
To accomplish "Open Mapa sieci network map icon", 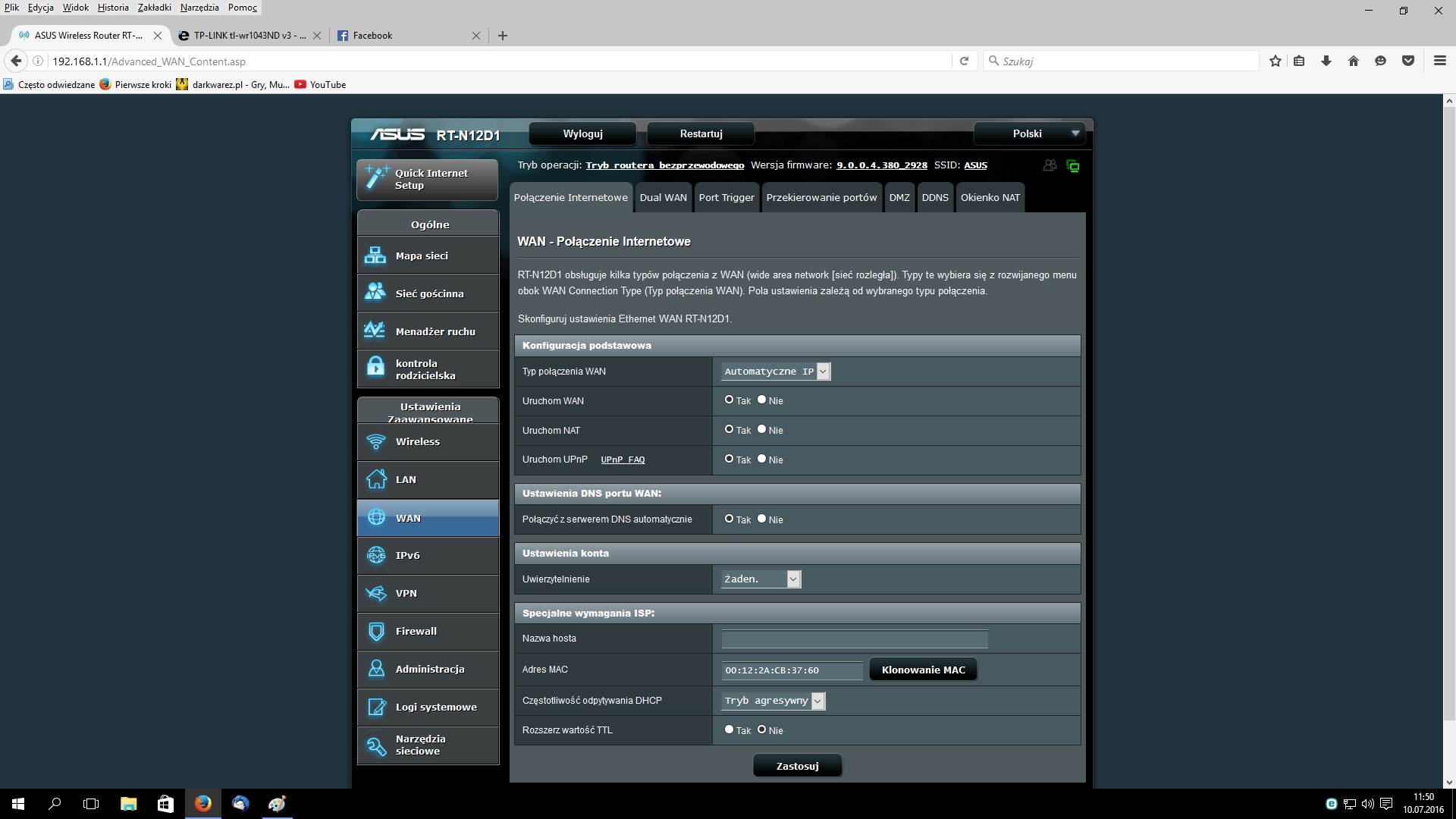I will click(x=375, y=256).
